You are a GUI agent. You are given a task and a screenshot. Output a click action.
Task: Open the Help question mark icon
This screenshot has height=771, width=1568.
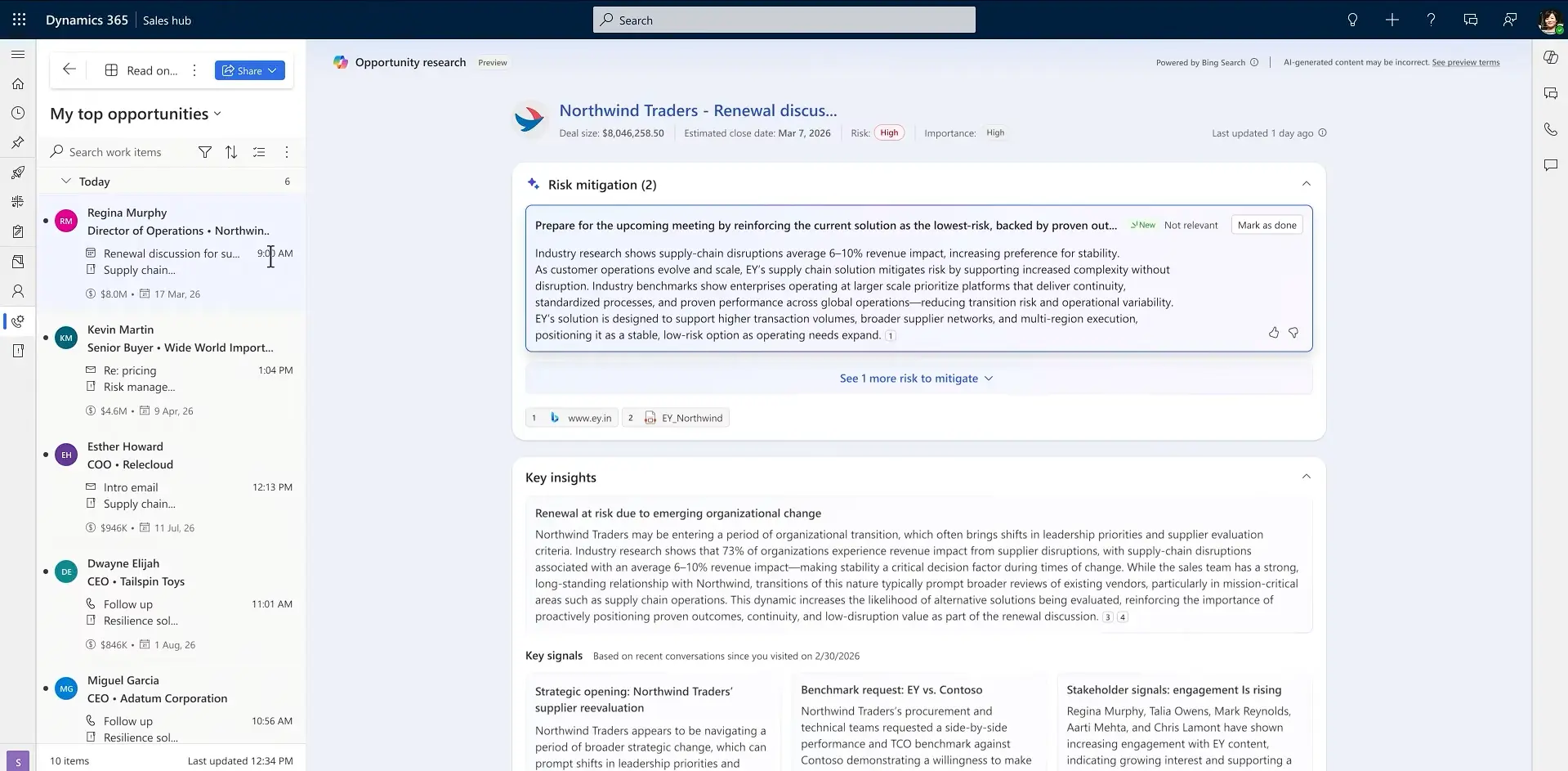coord(1431,20)
